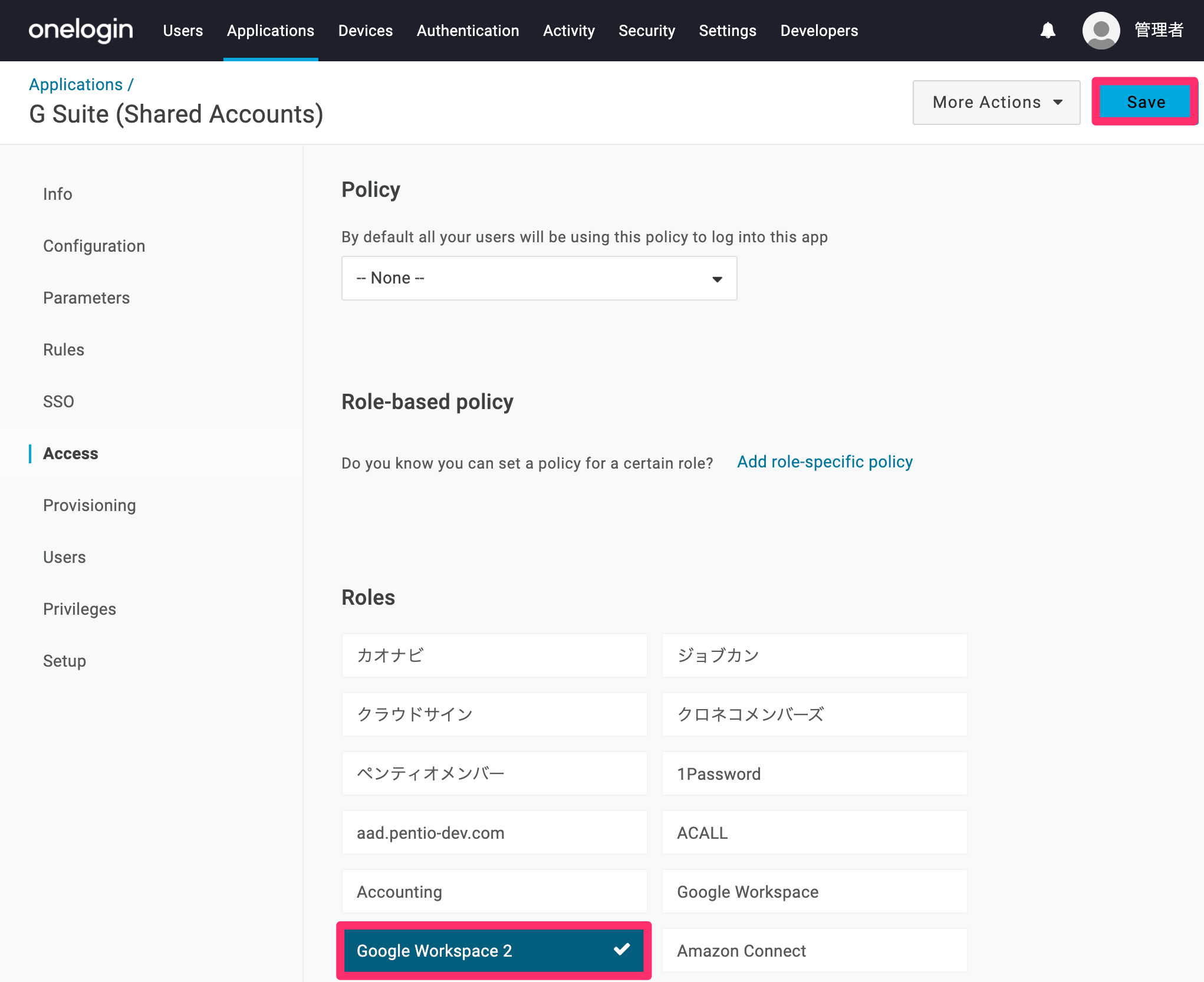Toggle the クロネコメンバーズ role
Image resolution: width=1204 pixels, height=982 pixels.
pos(814,714)
